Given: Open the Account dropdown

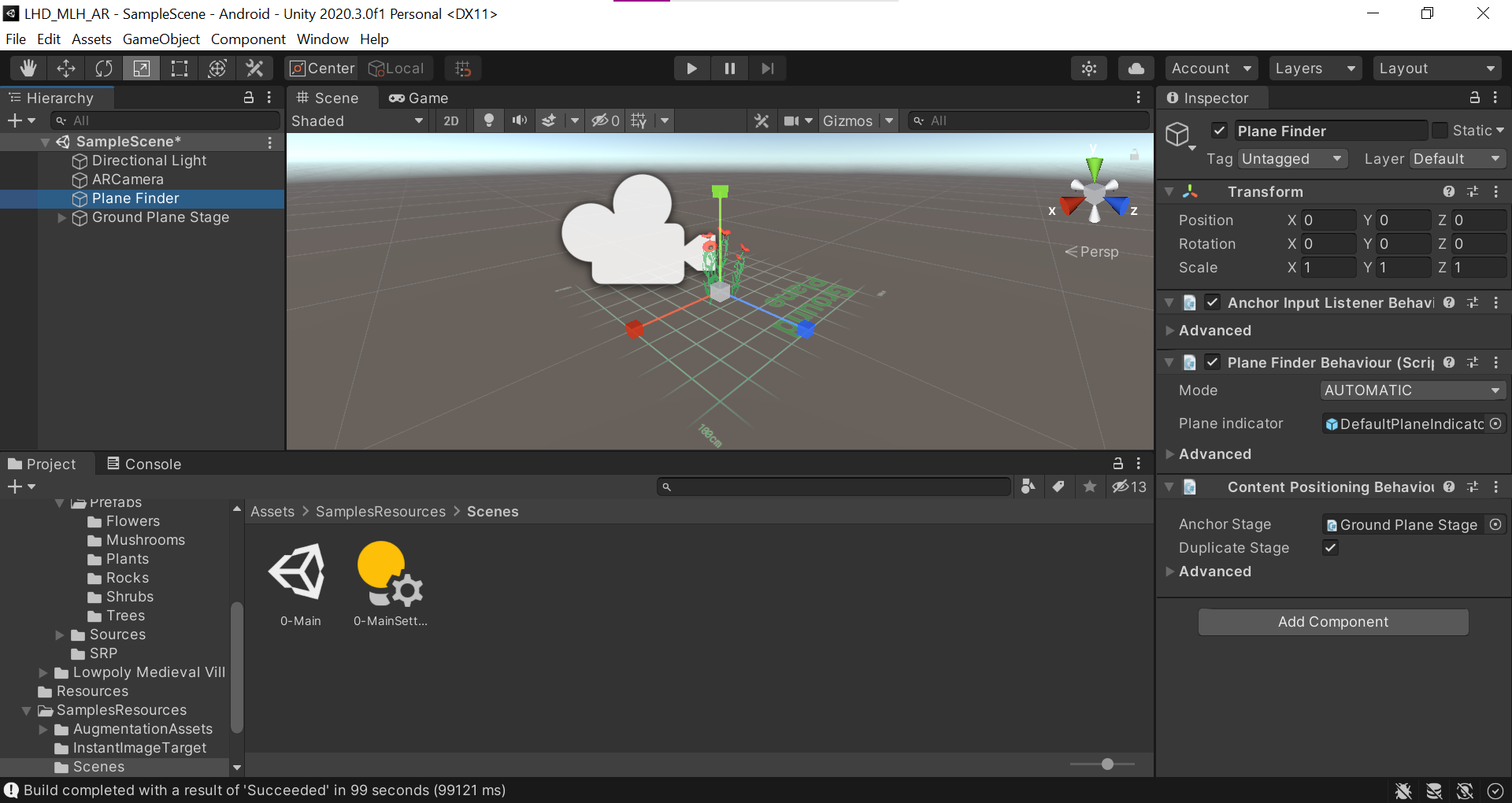Looking at the screenshot, I should pos(1211,68).
